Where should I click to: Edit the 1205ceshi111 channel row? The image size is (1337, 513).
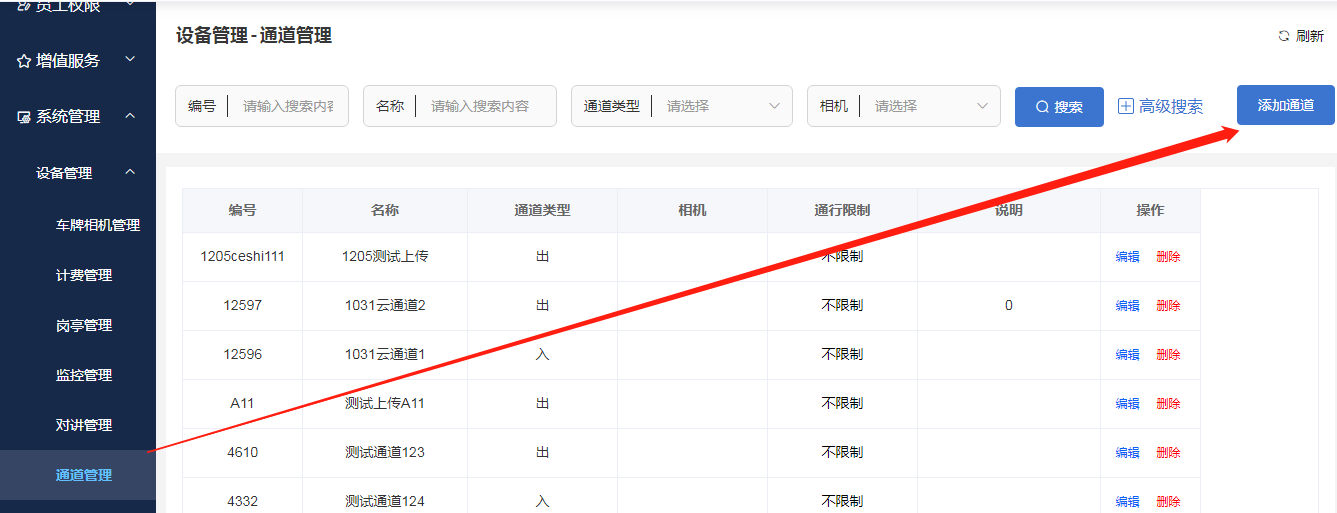coord(1127,257)
